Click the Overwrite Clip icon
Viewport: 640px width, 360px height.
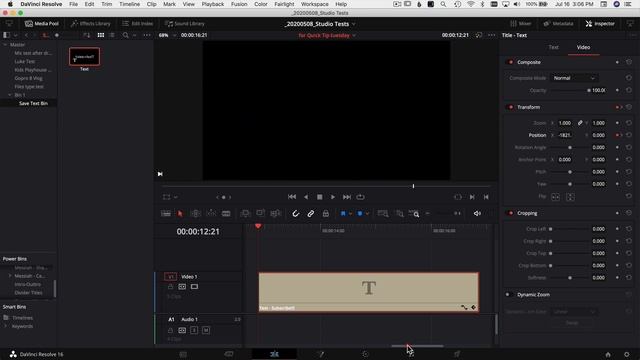point(260,213)
